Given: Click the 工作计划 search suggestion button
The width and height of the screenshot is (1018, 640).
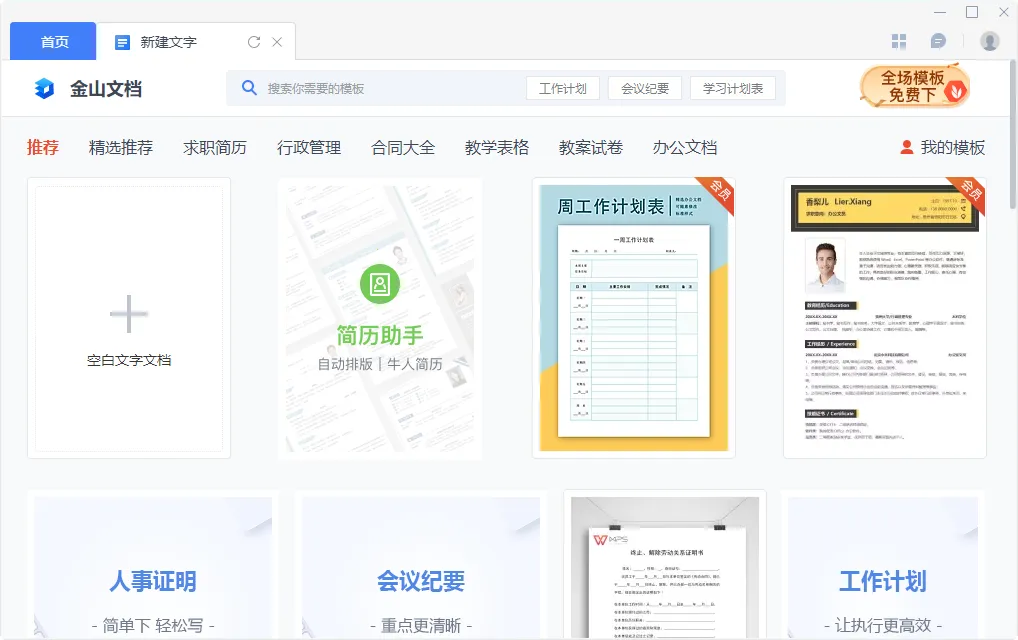Looking at the screenshot, I should point(562,88).
